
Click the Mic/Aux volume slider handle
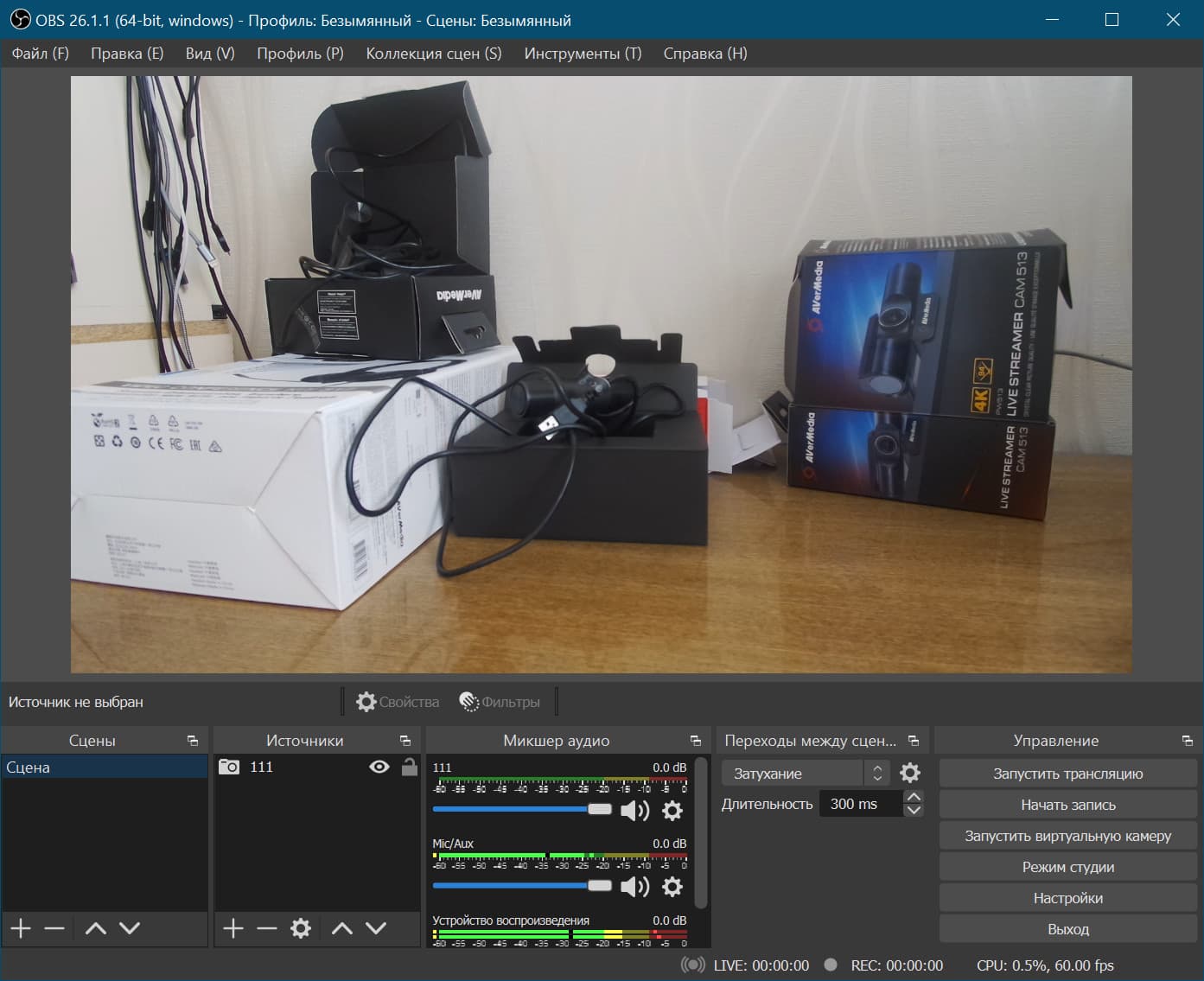pyautogui.click(x=599, y=886)
